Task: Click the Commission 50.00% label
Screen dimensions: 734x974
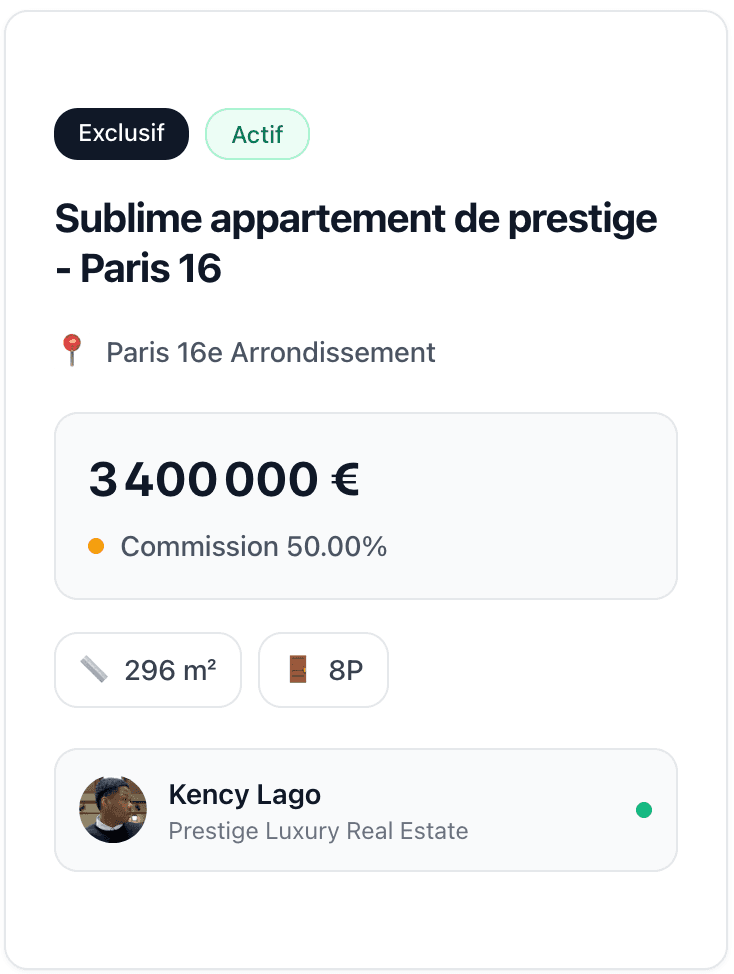Action: pos(253,547)
